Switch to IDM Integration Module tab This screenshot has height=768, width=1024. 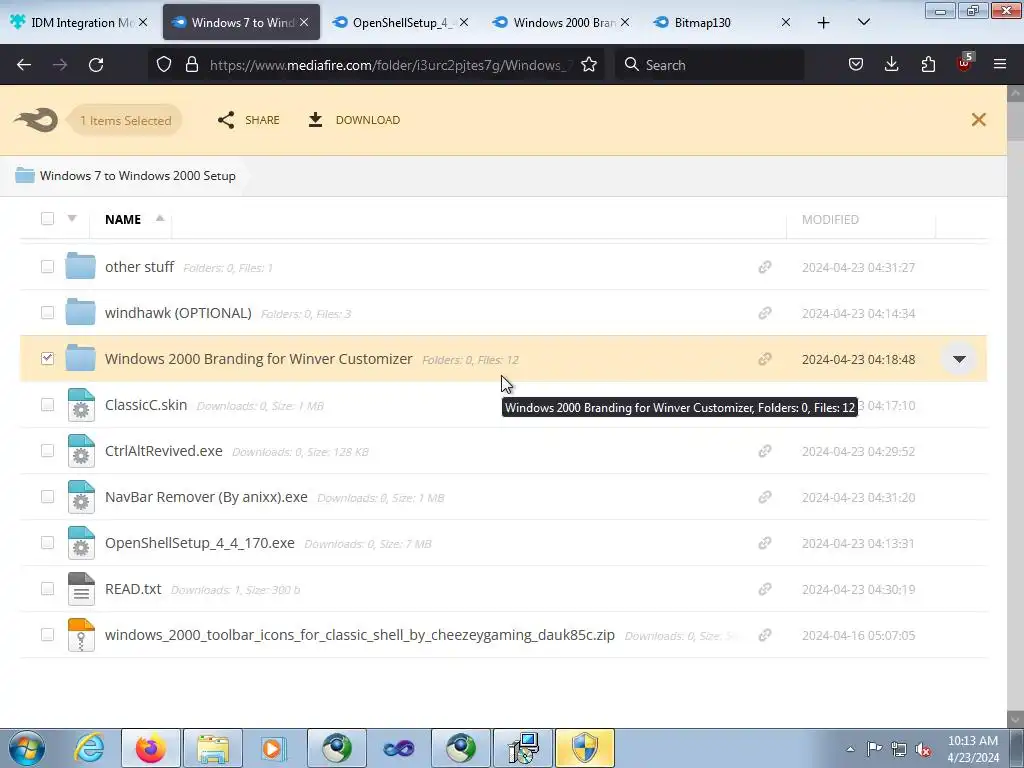coord(79,22)
